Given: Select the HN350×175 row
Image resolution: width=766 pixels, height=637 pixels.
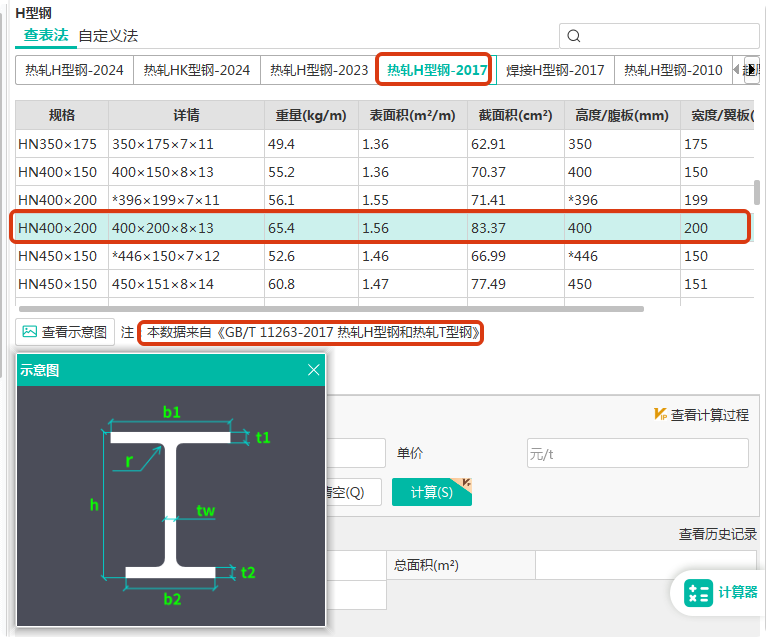Looking at the screenshot, I should pos(384,144).
